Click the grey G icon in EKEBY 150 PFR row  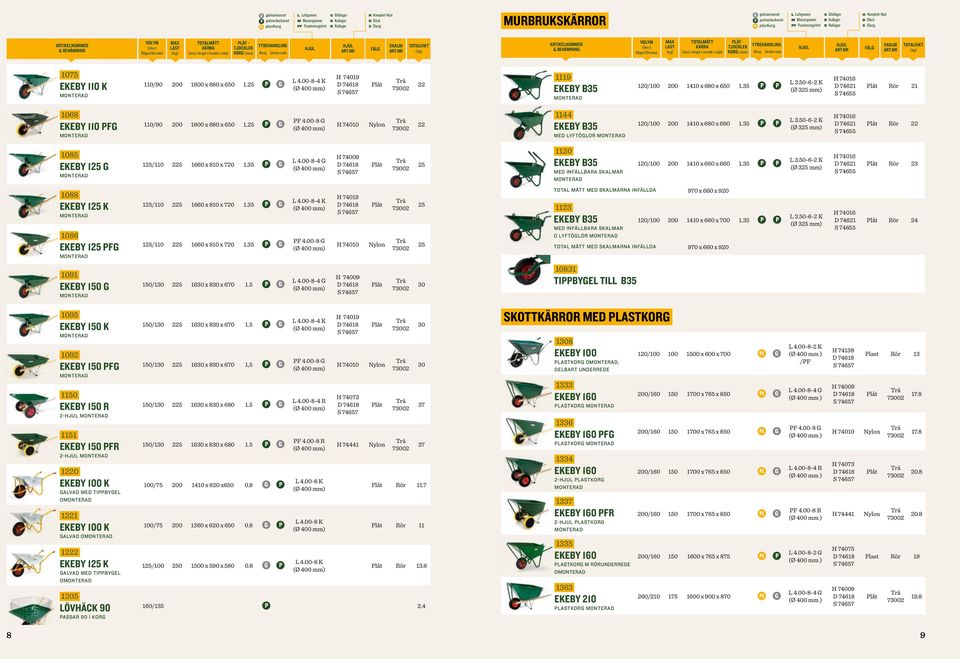tap(280, 444)
